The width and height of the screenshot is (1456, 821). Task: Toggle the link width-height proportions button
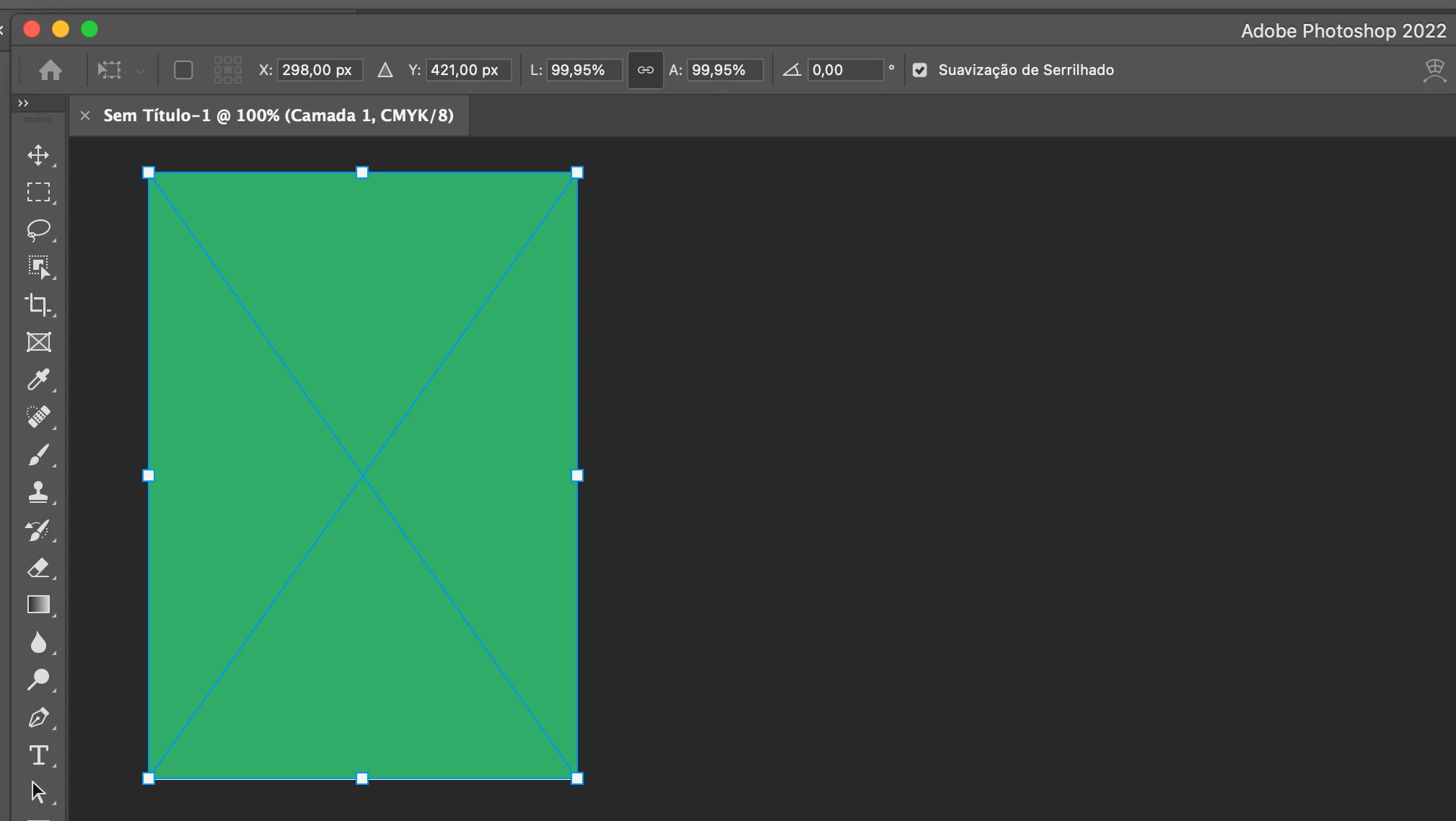coord(645,70)
